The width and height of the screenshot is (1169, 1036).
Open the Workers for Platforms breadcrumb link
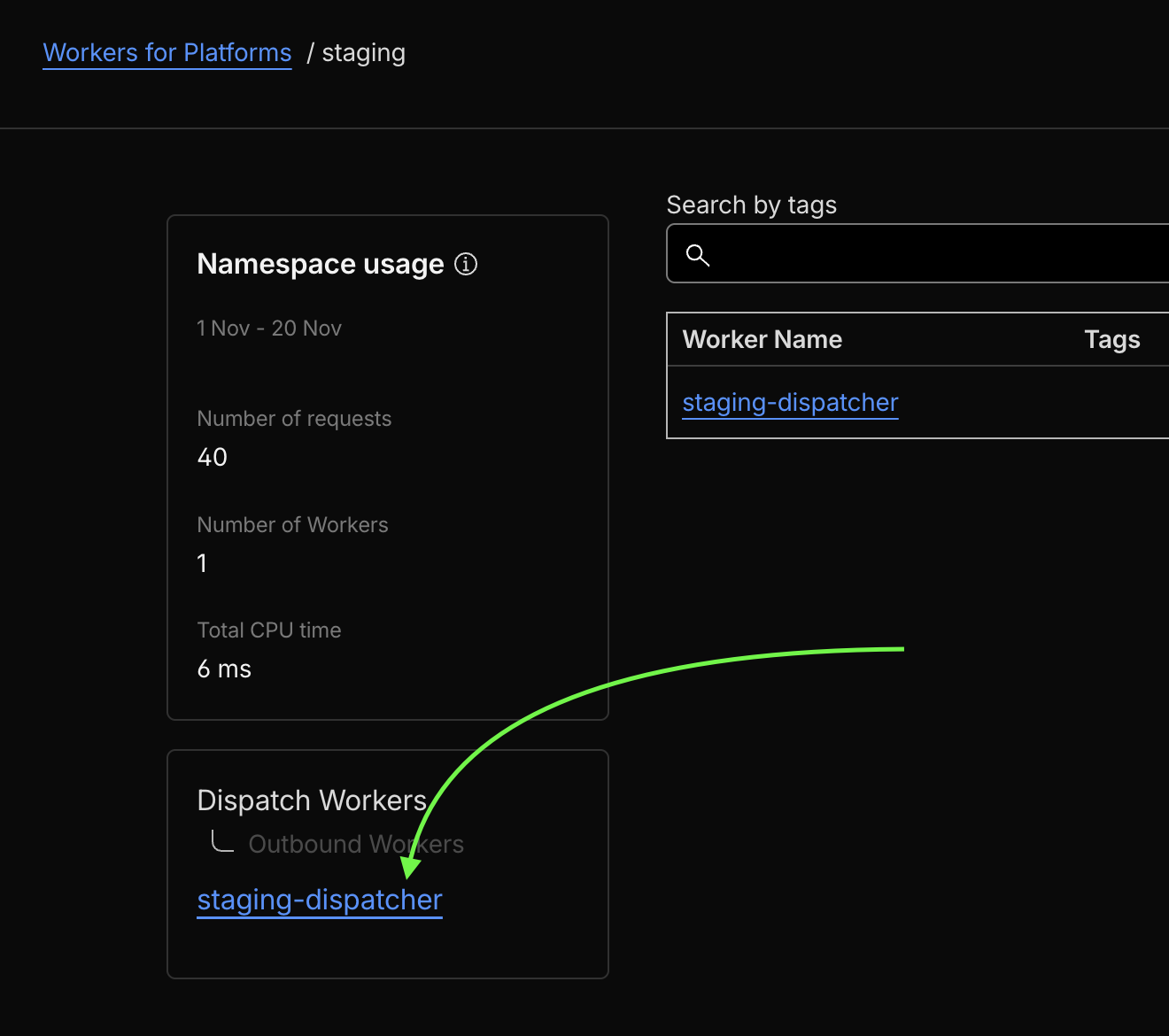click(167, 53)
